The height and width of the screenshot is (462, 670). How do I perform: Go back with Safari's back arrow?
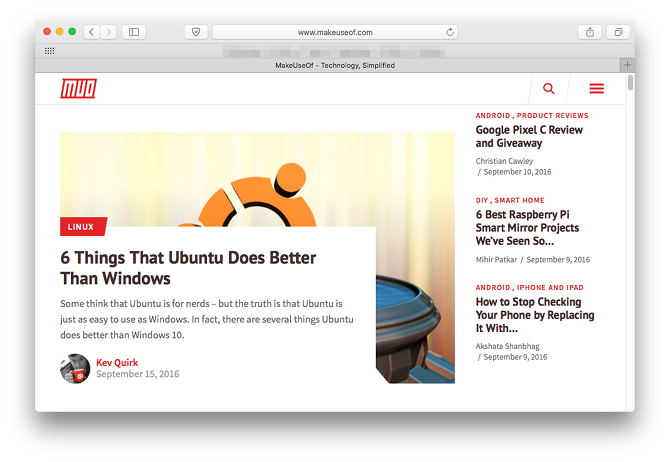[91, 32]
